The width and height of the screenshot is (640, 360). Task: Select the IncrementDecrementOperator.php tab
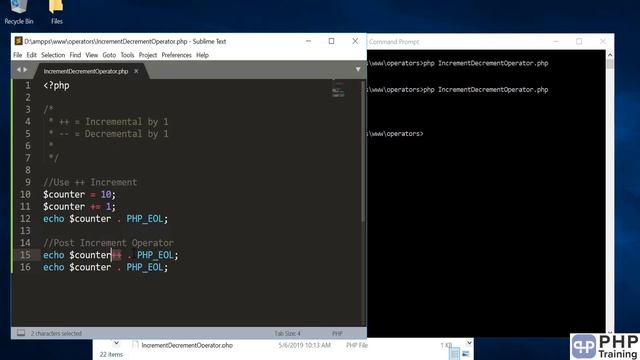tap(86, 71)
